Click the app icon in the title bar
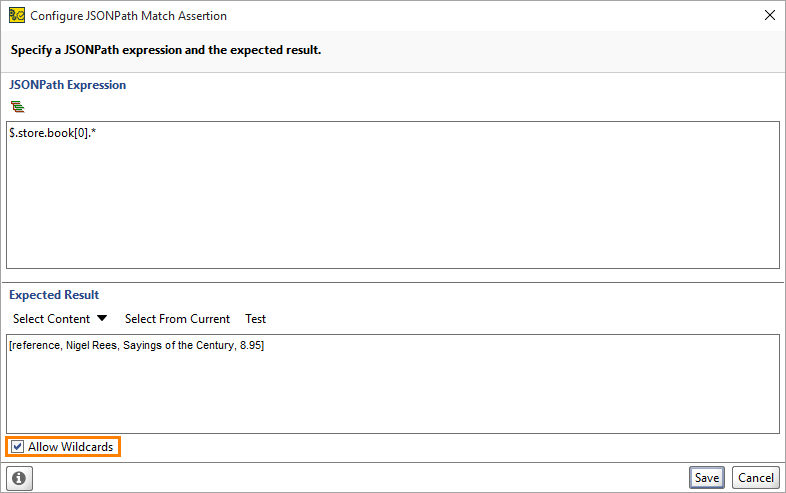Screen dimensions: 786x493 pyautogui.click(x=17, y=16)
